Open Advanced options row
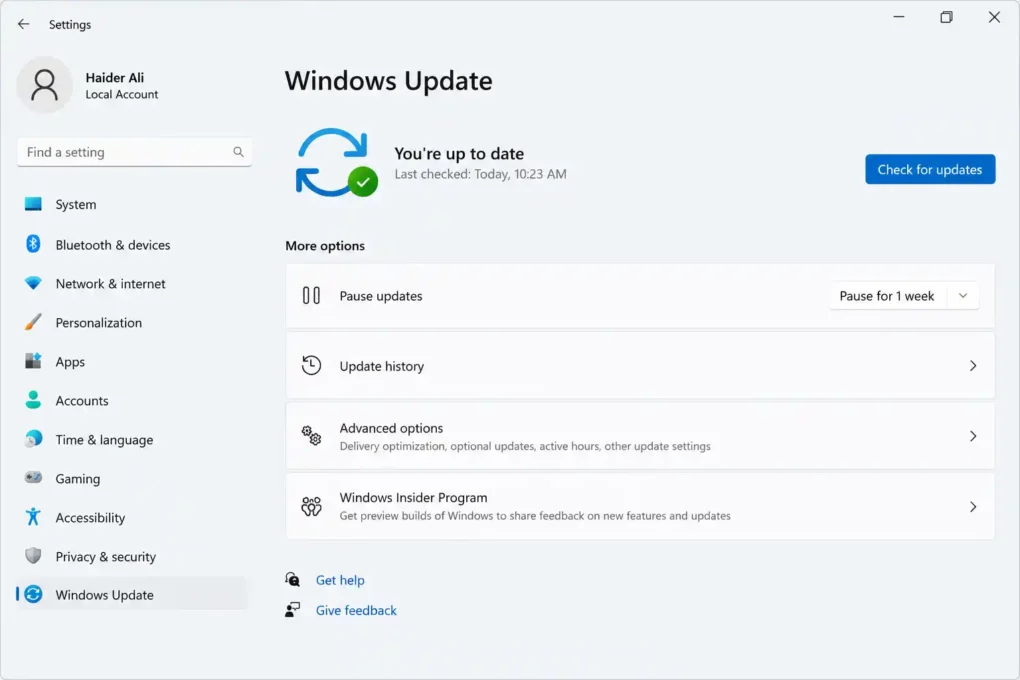The height and width of the screenshot is (680, 1020). tap(640, 436)
